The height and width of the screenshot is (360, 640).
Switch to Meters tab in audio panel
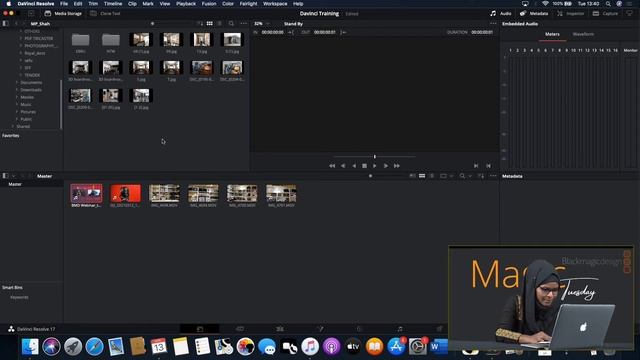pyautogui.click(x=552, y=34)
